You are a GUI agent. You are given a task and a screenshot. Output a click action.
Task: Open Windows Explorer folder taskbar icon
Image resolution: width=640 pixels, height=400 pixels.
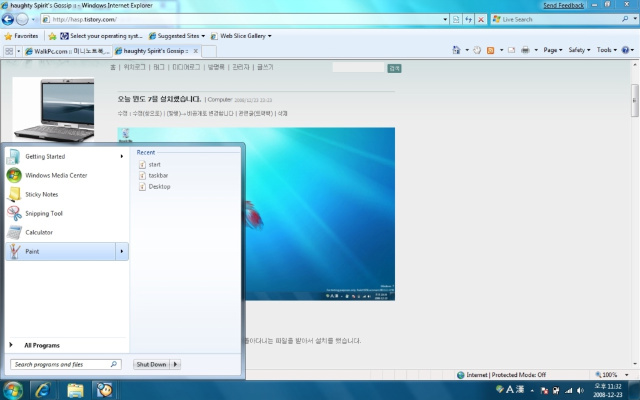[x=75, y=390]
